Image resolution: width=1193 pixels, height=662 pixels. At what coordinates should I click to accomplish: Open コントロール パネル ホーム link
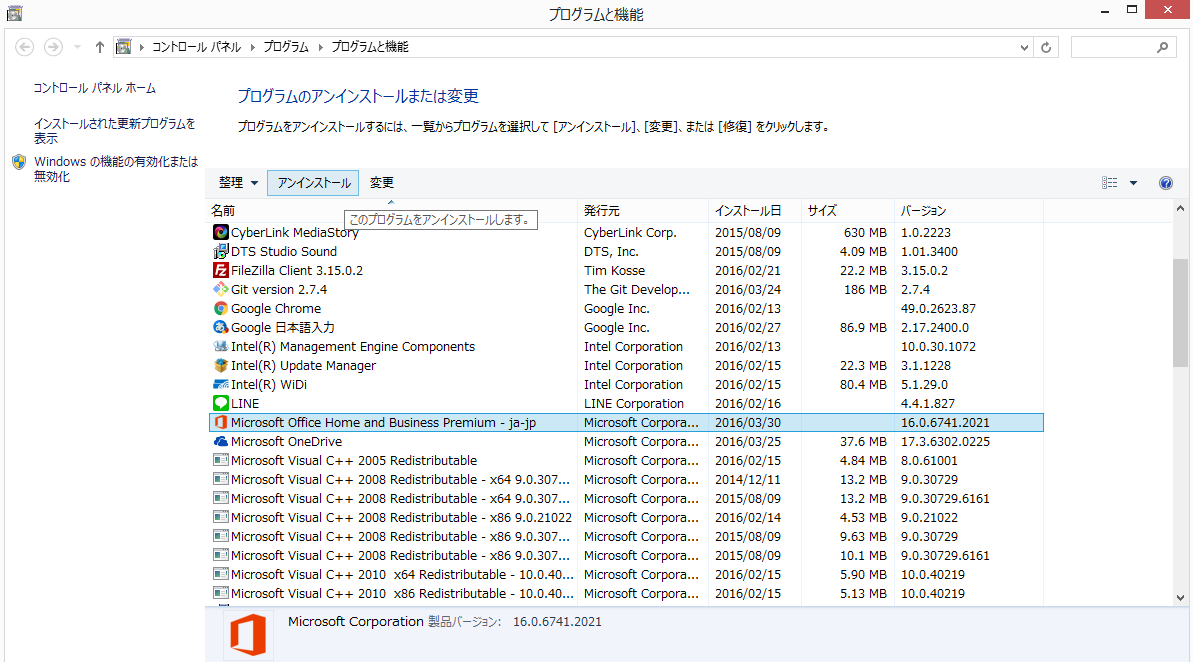94,88
